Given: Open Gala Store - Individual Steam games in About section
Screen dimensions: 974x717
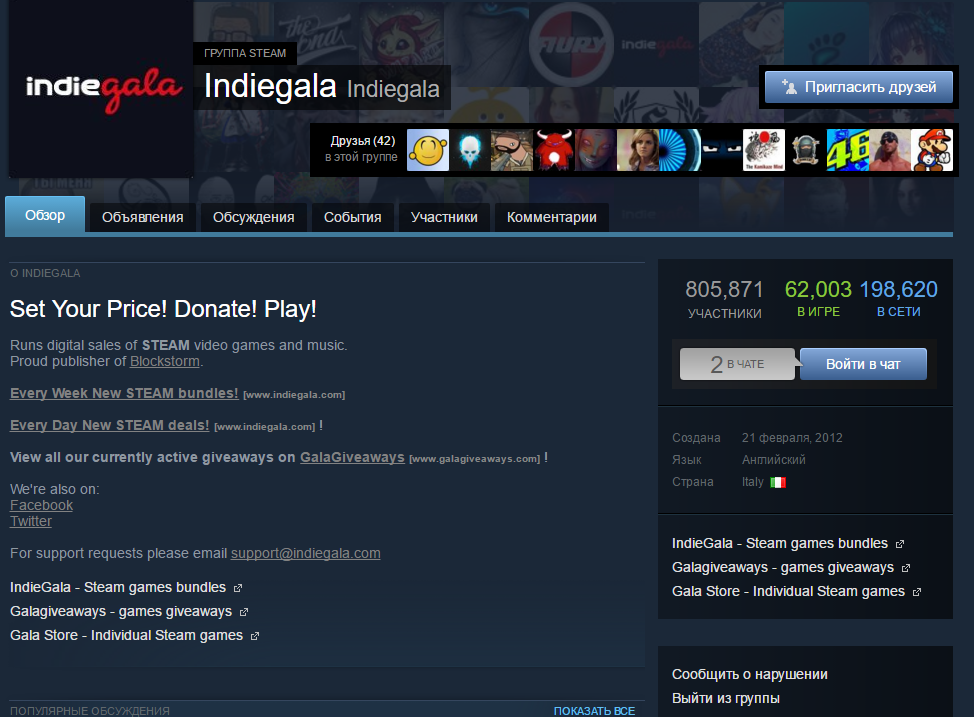Looking at the screenshot, I should 127,636.
